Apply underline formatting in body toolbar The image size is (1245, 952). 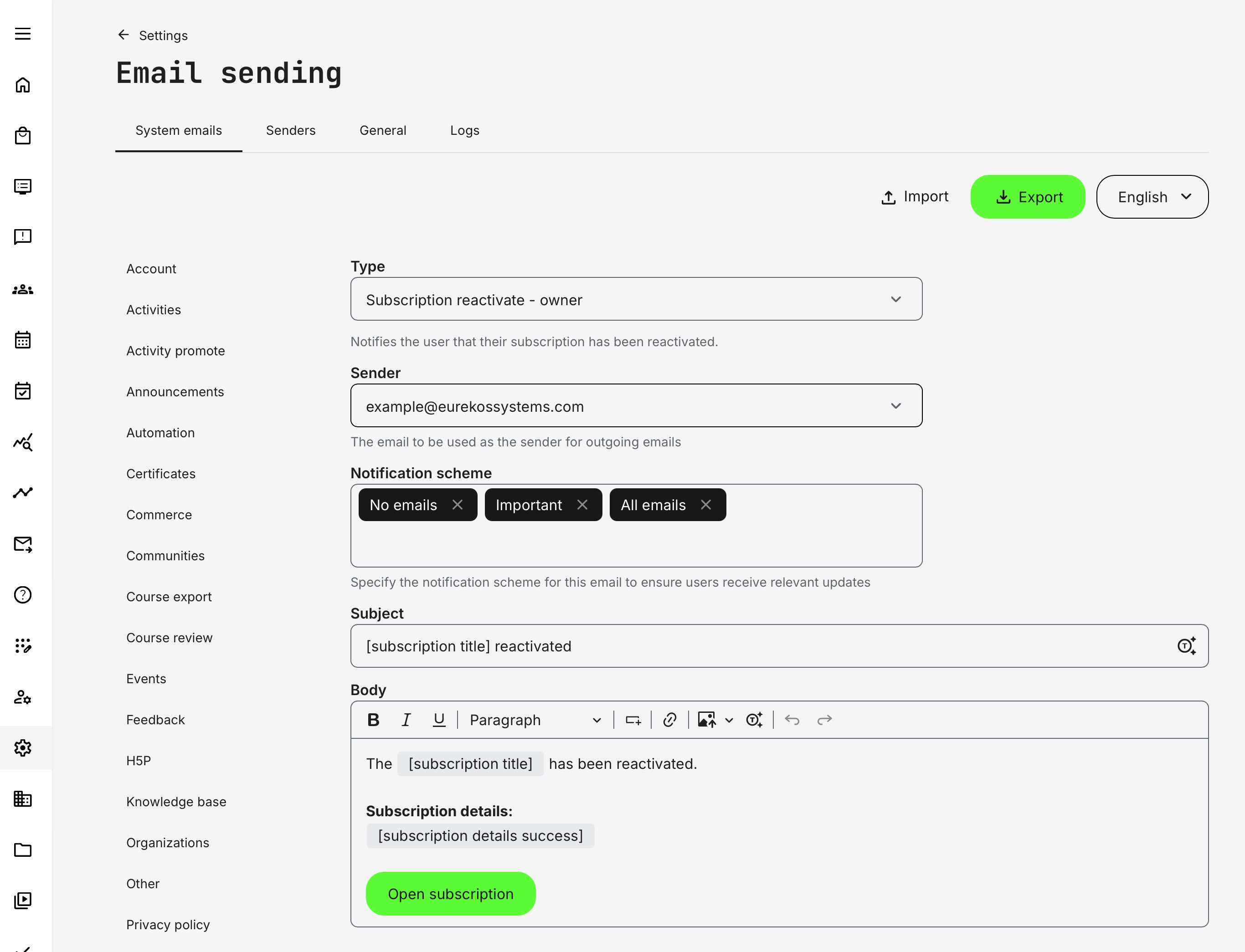point(439,720)
